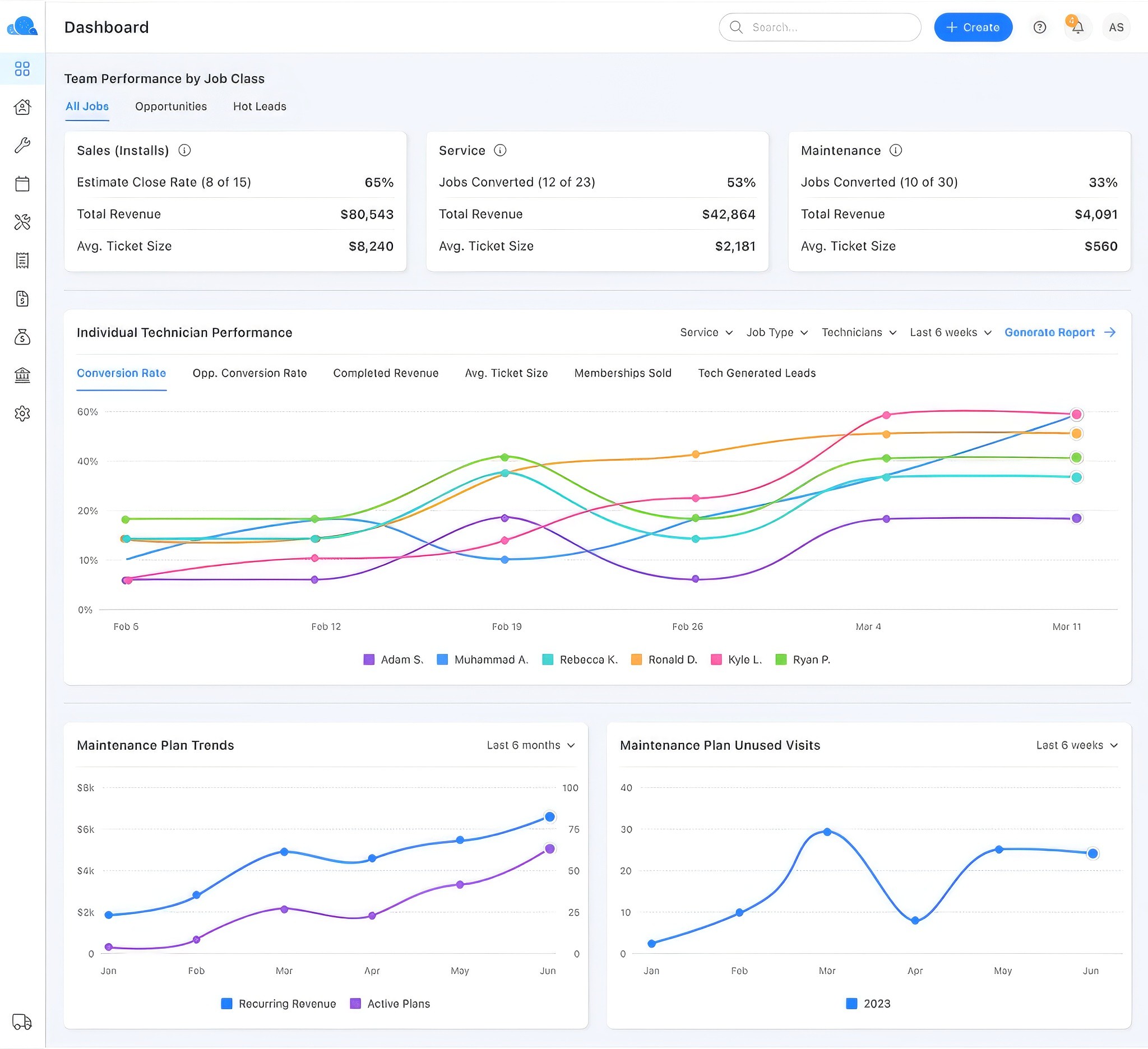The height and width of the screenshot is (1049, 1148).
Task: Open the money bag sidebar icon
Action: pyautogui.click(x=22, y=337)
